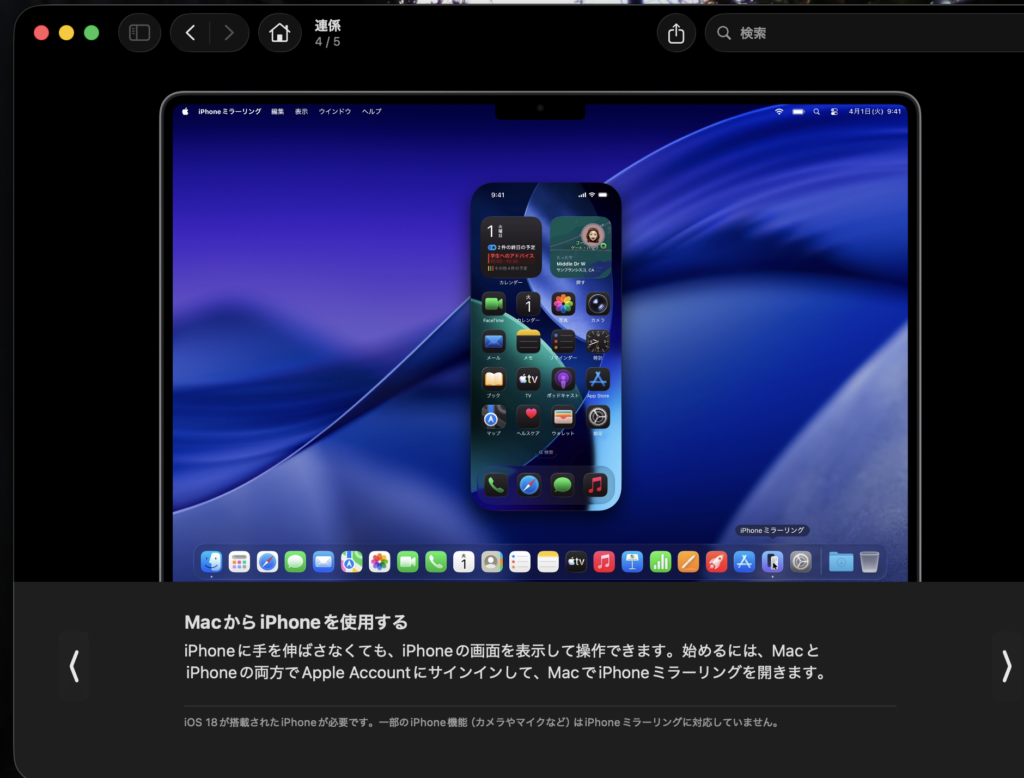This screenshot has width=1024, height=778.
Task: Click the Launchpad icon in the Mac Dock
Action: click(x=239, y=562)
